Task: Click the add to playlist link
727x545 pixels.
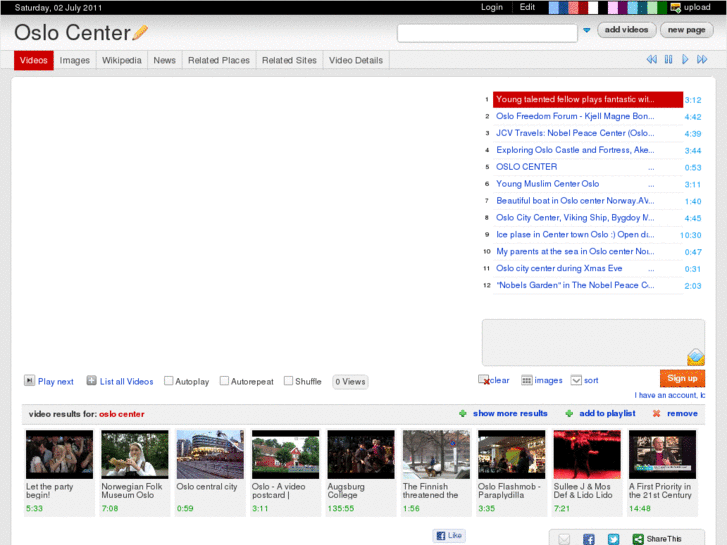Action: (607, 413)
